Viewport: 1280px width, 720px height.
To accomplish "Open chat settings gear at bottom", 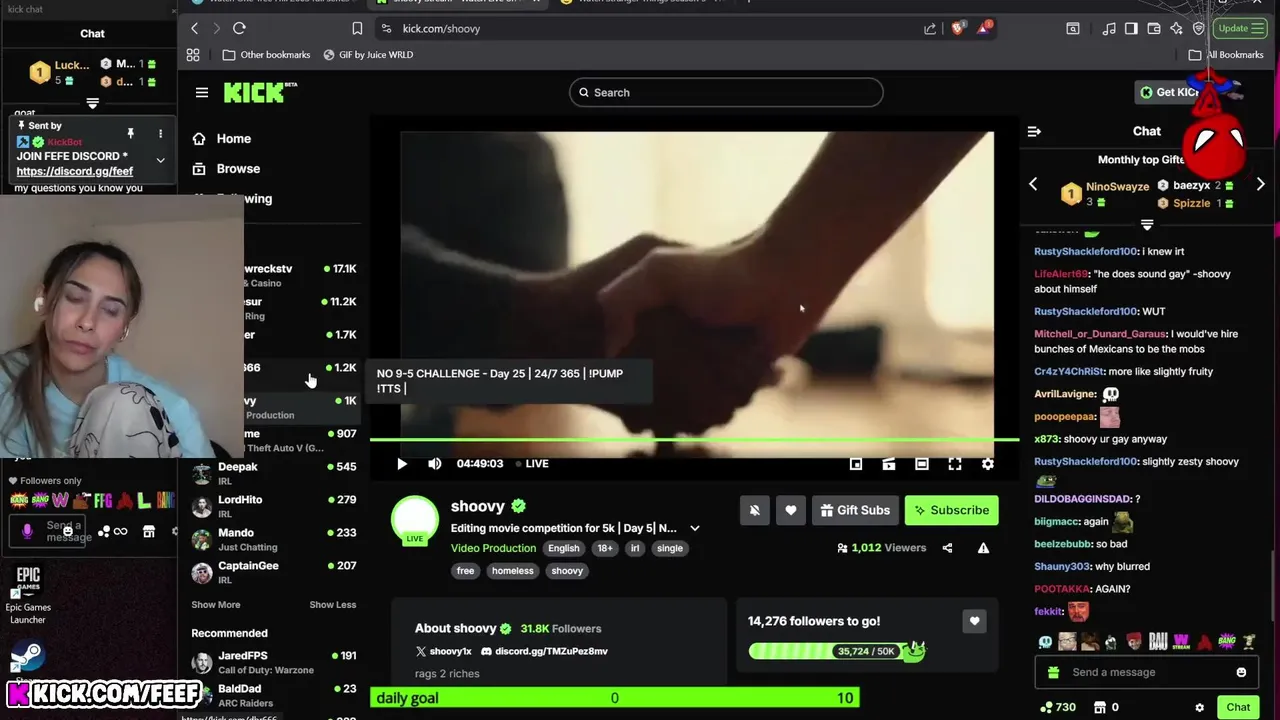I will pos(1199,708).
